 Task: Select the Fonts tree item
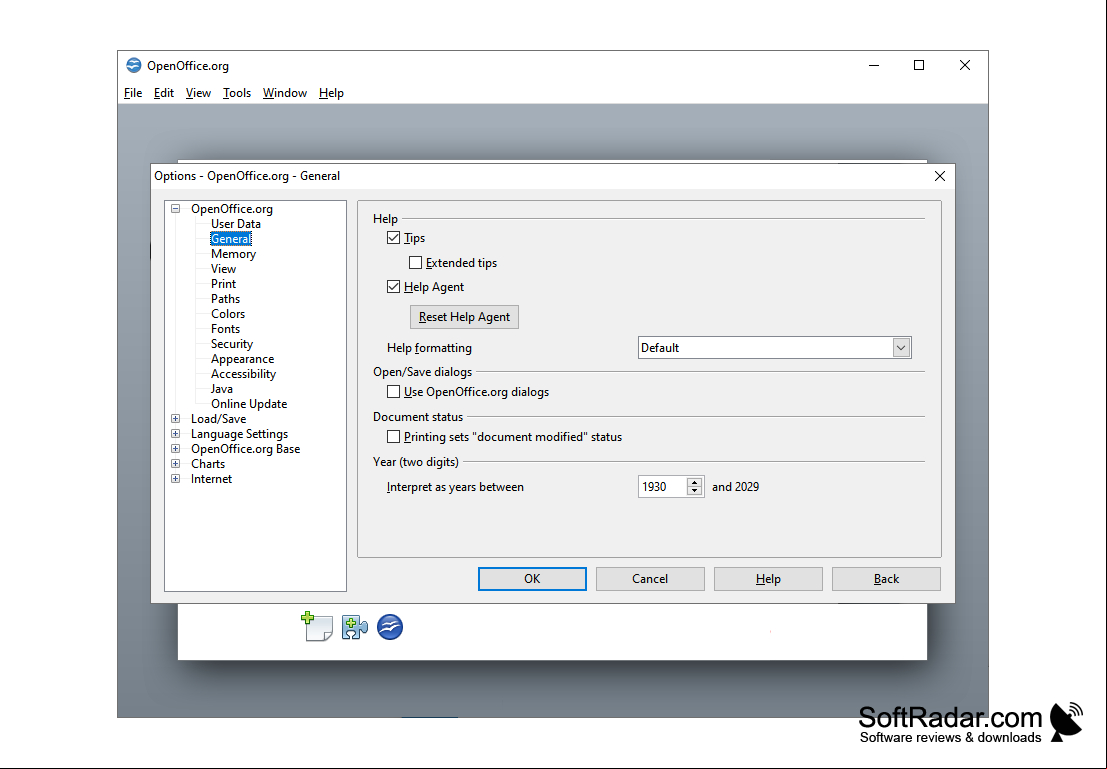226,329
